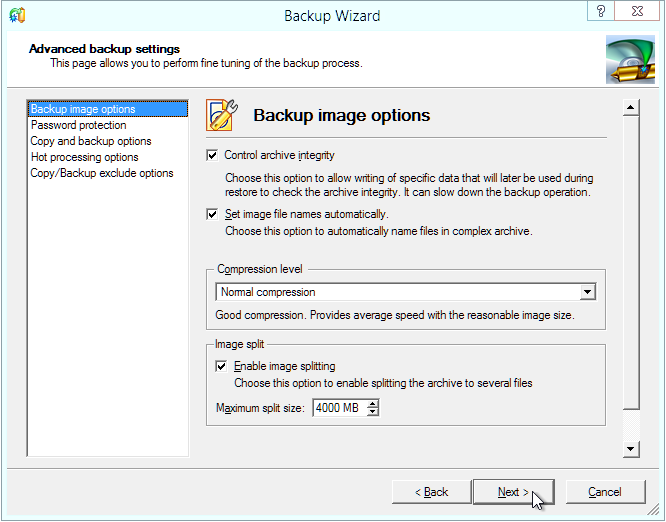This screenshot has width=666, height=522.
Task: Click the Help question mark button
Action: 601,11
